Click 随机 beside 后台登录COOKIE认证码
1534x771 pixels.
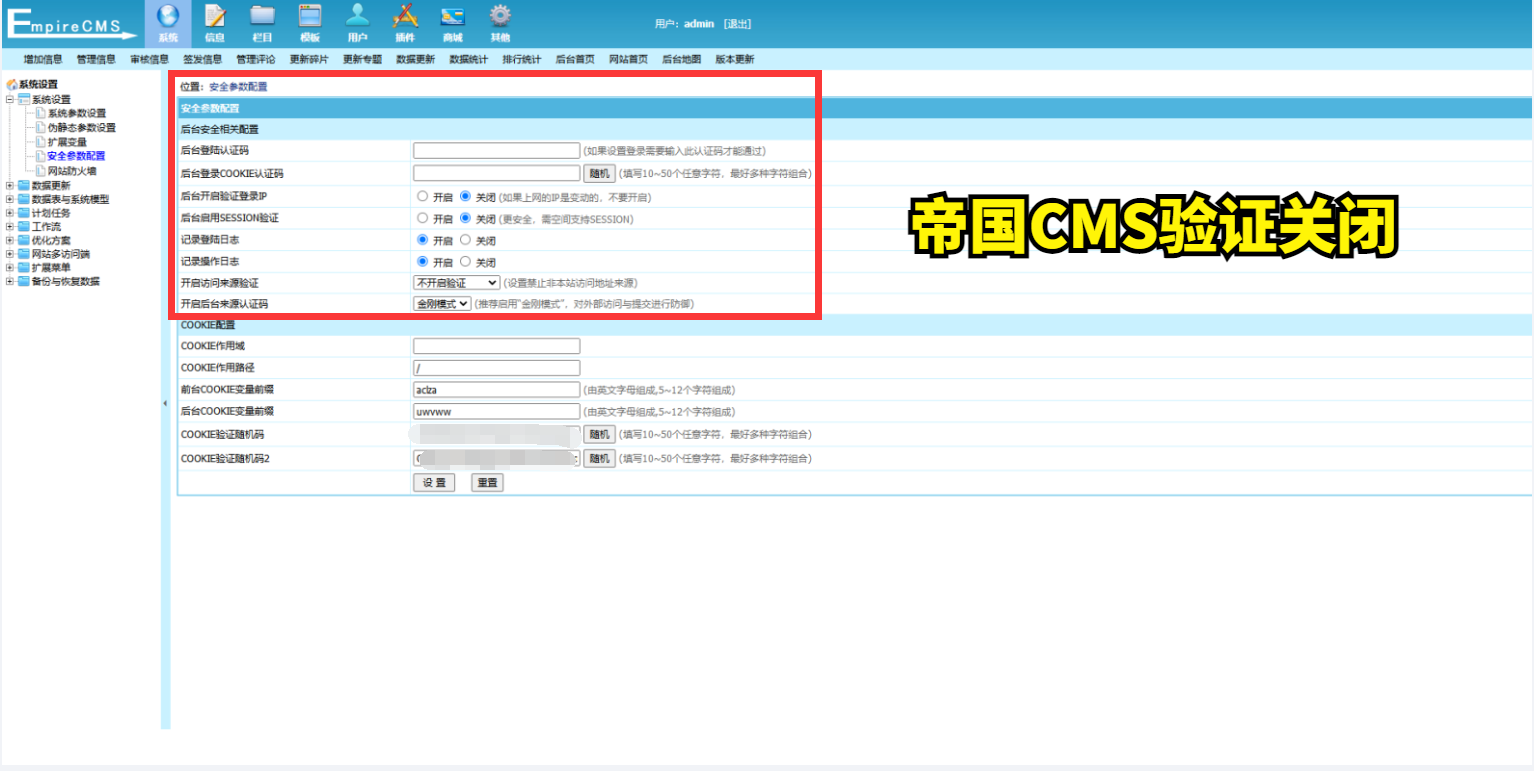(599, 173)
